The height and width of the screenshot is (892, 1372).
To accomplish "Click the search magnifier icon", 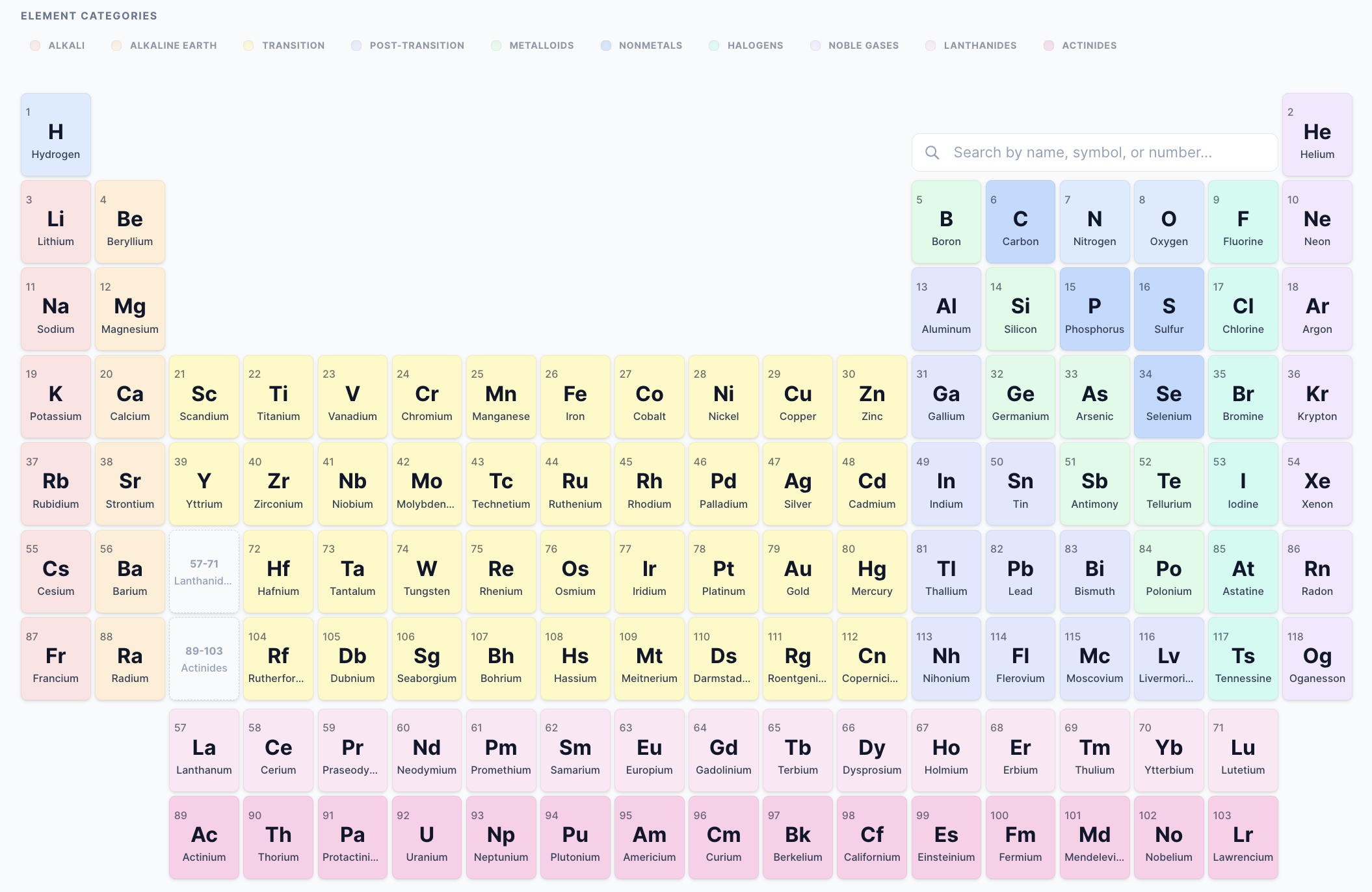I will tap(932, 152).
